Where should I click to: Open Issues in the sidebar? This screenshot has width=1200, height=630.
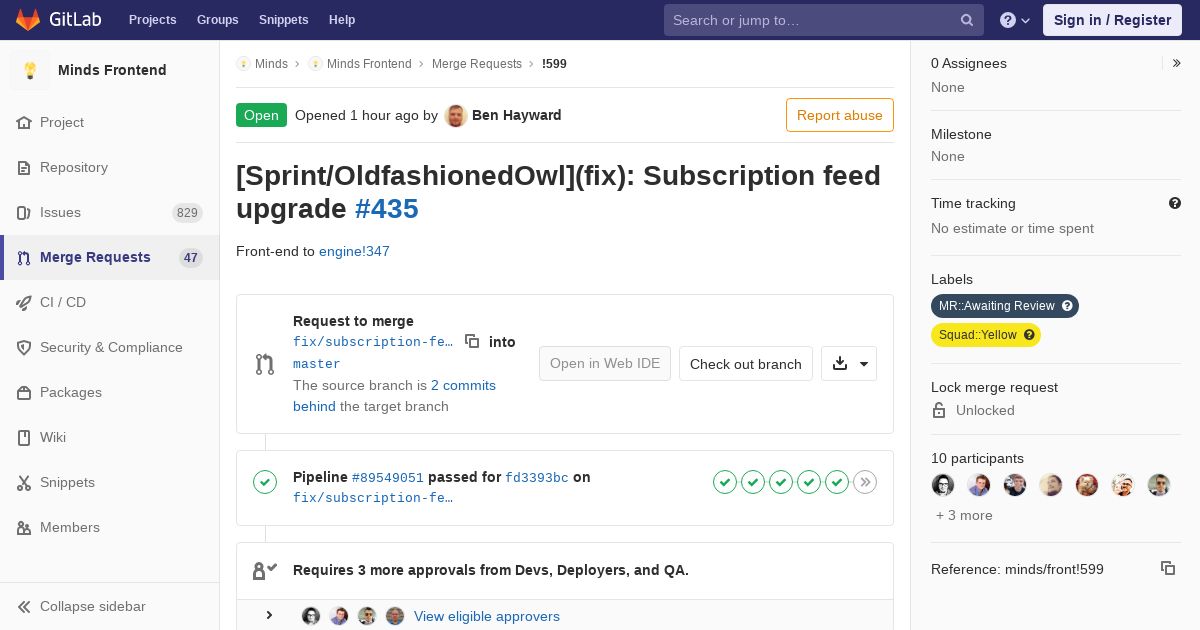(x=110, y=212)
